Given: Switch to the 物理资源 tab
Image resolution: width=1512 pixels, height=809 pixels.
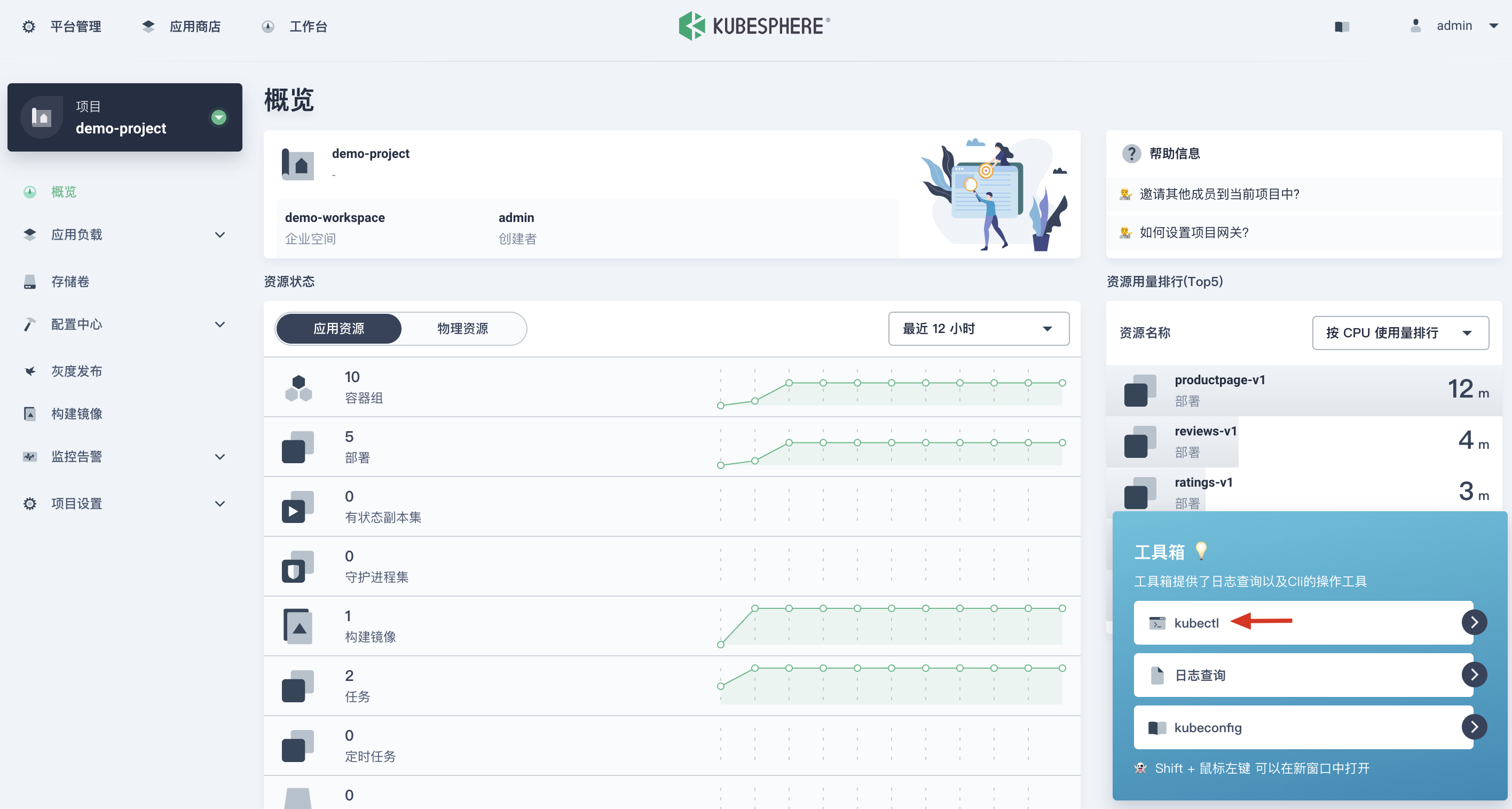Looking at the screenshot, I should [463, 329].
